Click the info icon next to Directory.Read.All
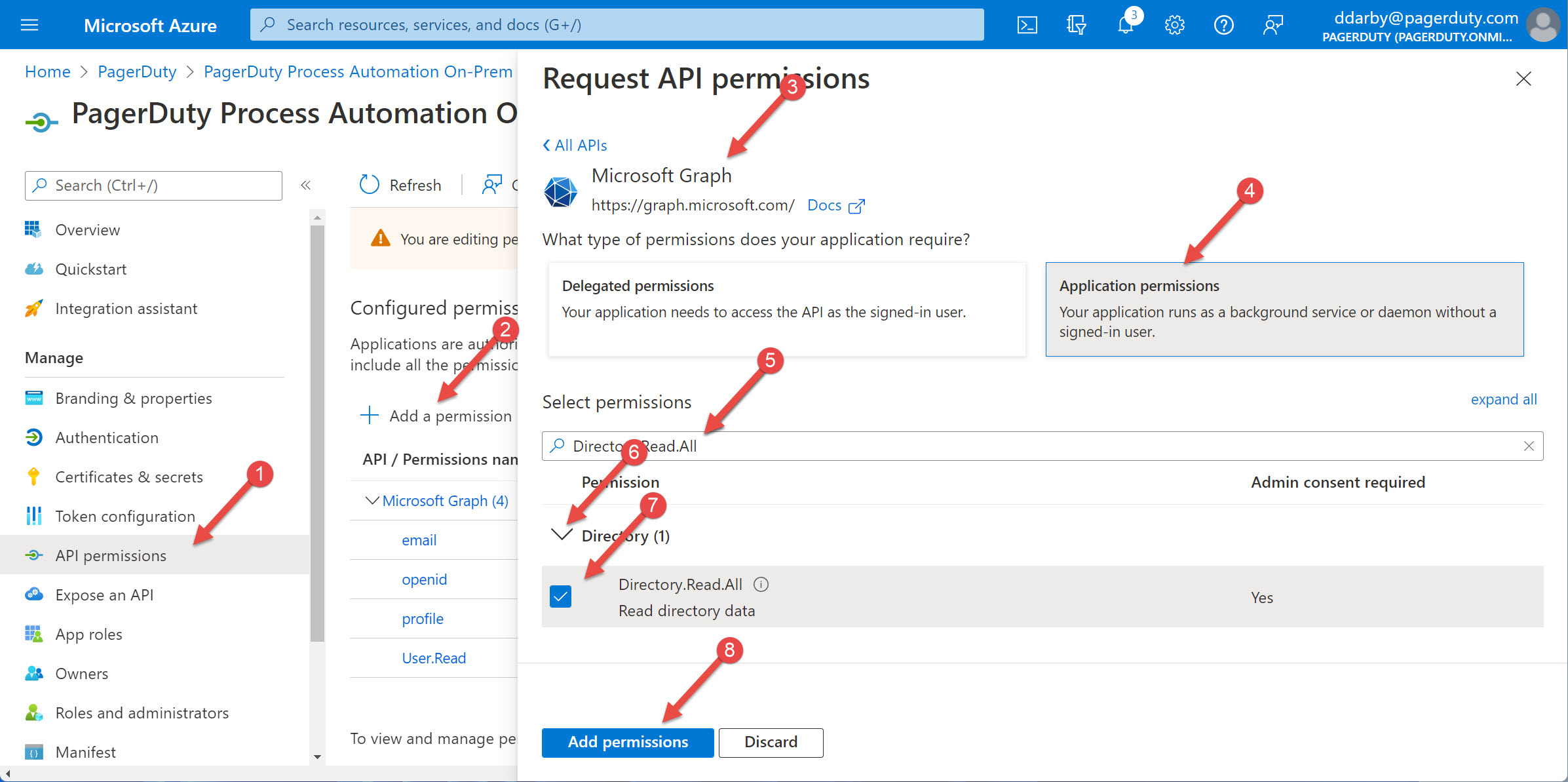1568x782 pixels. click(x=761, y=584)
